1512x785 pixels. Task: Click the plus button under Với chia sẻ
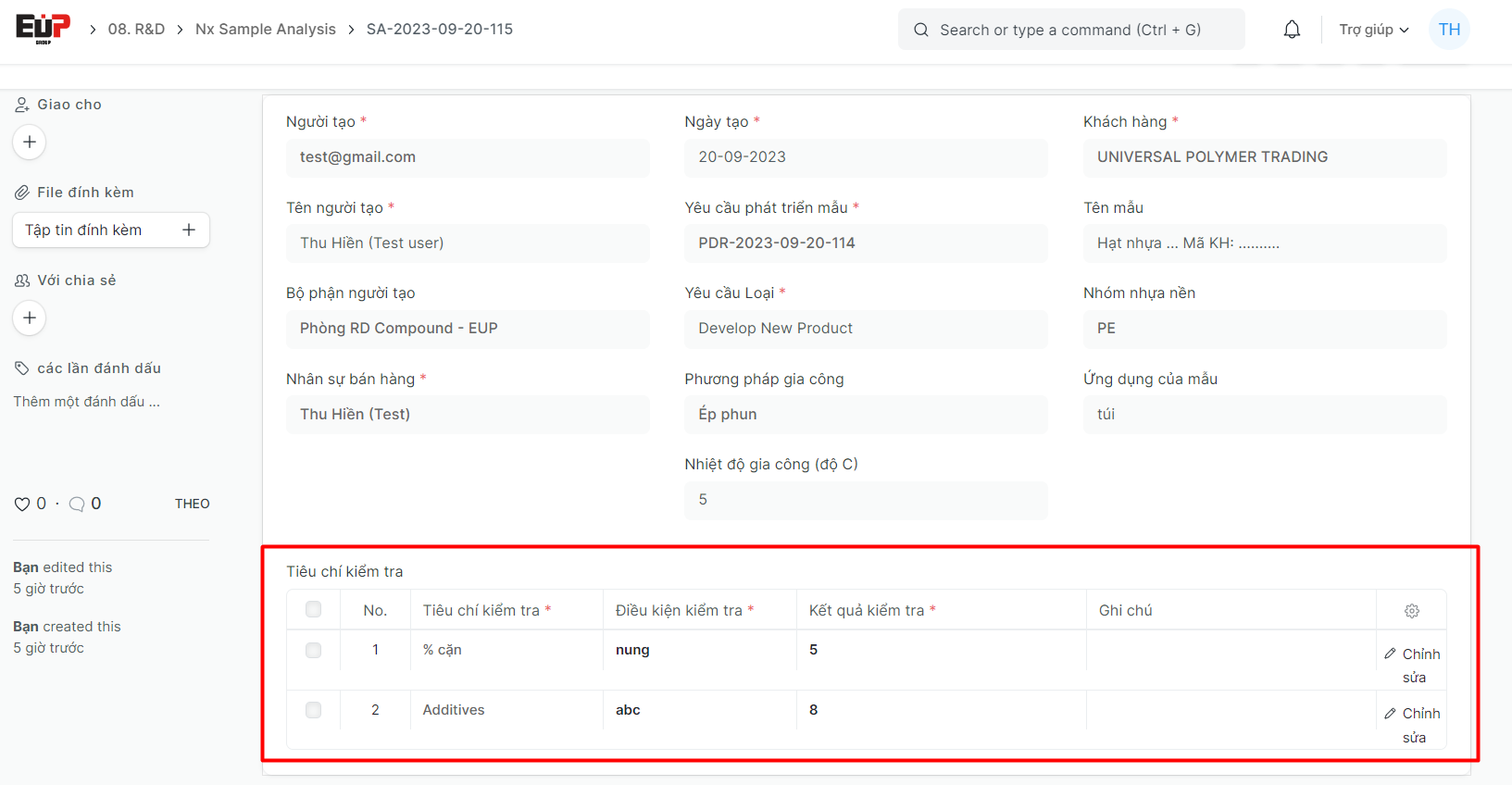tap(30, 318)
